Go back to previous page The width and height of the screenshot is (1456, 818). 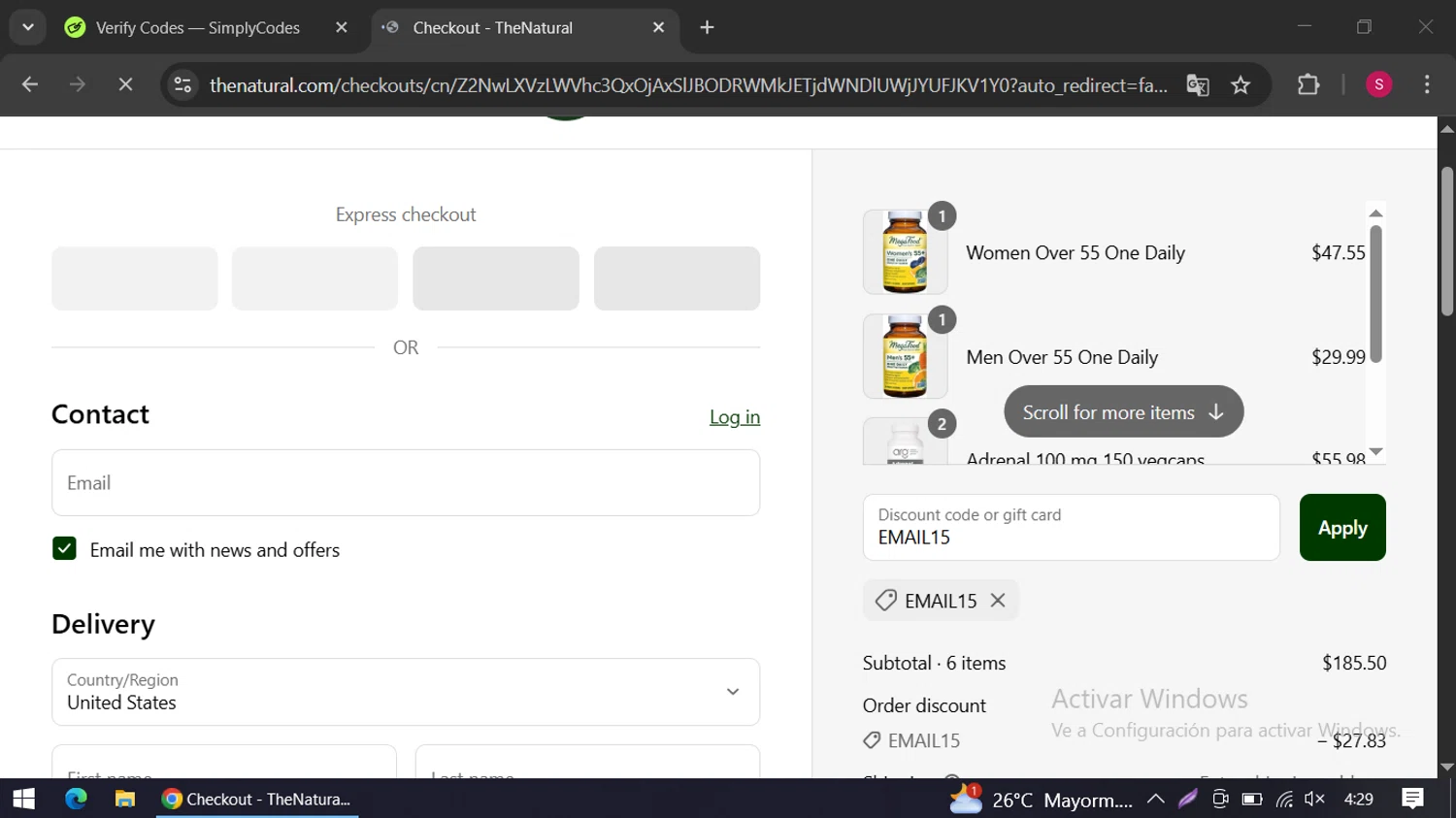point(30,85)
